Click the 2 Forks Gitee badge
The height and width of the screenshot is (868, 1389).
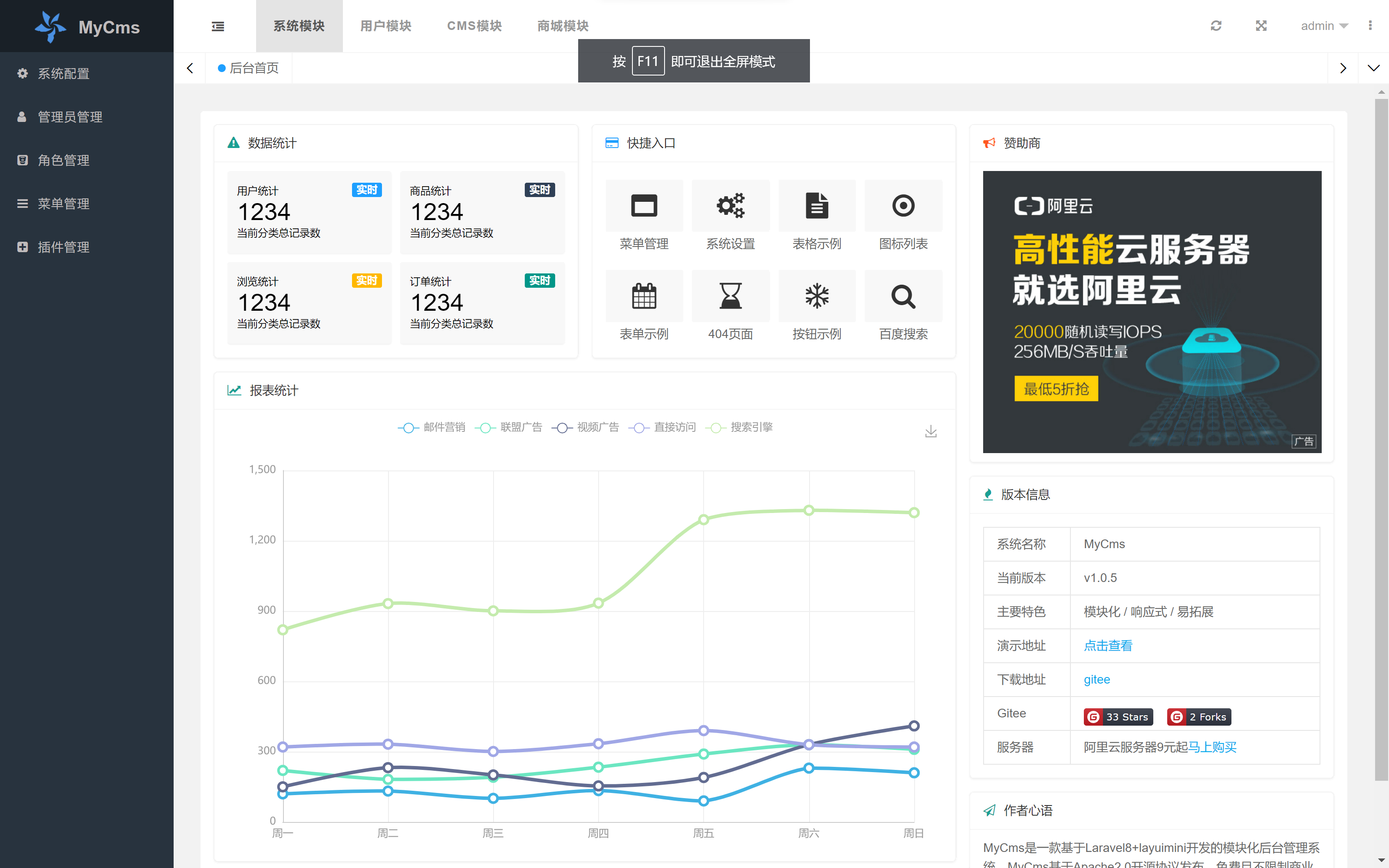tap(1199, 717)
